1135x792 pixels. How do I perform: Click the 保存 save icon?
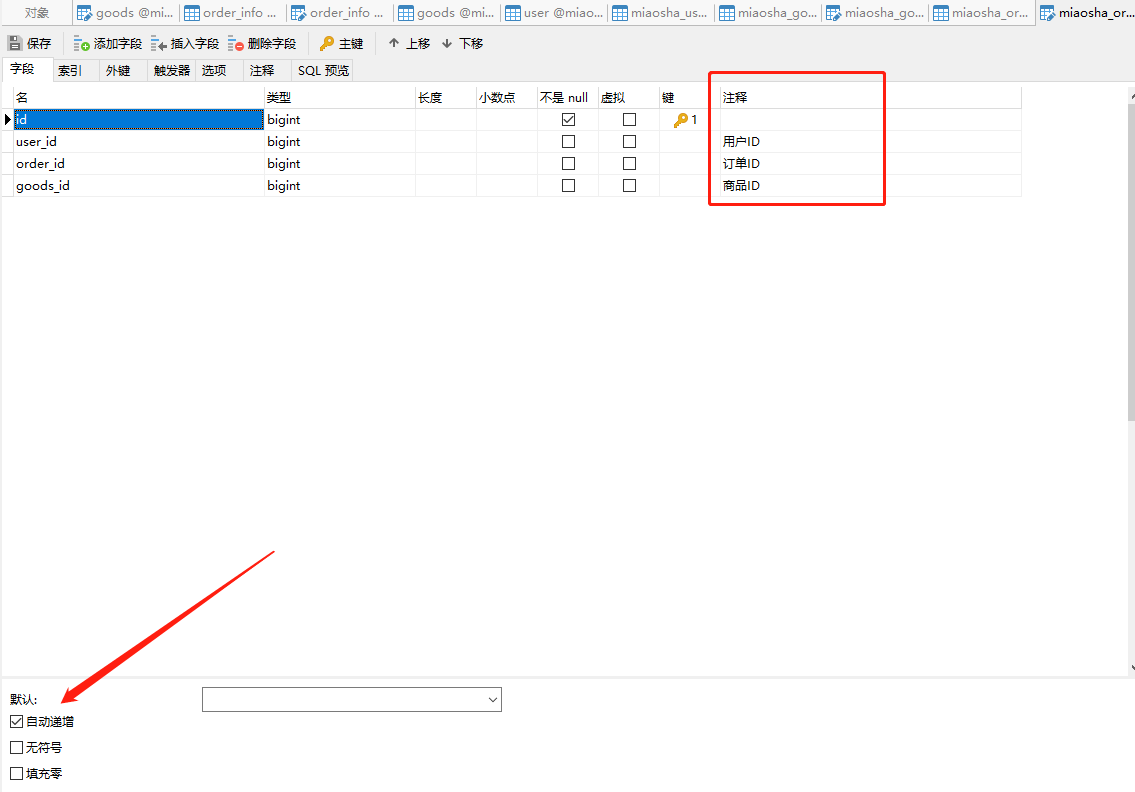(15, 43)
